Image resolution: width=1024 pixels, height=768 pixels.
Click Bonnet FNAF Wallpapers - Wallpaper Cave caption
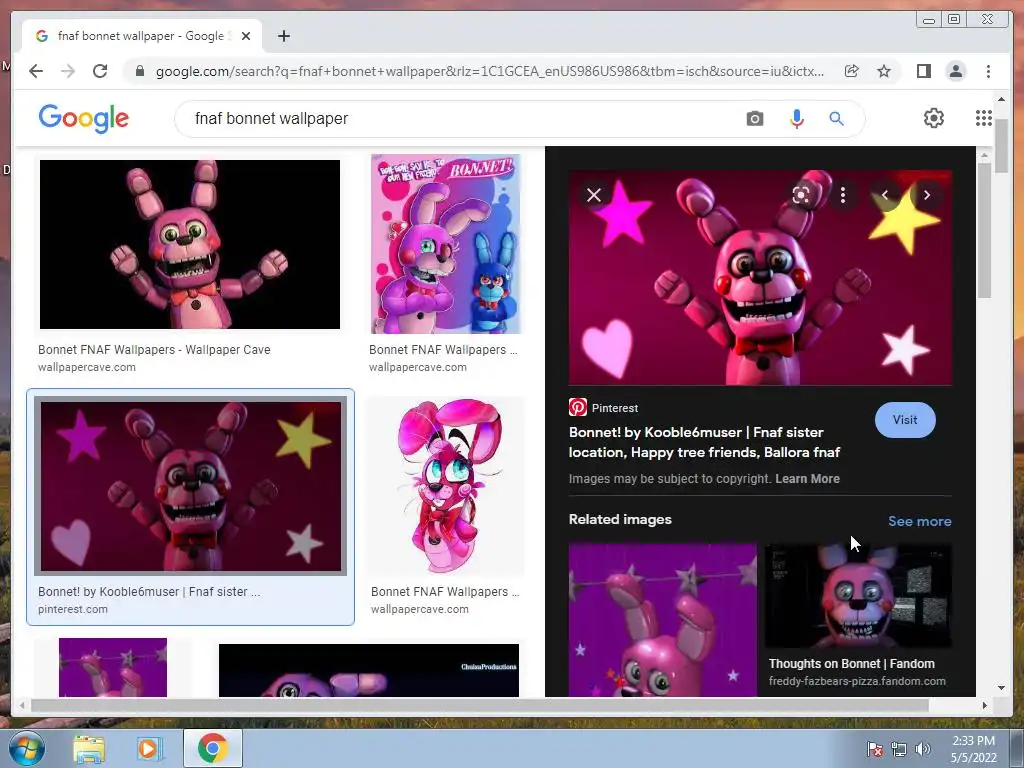point(154,350)
